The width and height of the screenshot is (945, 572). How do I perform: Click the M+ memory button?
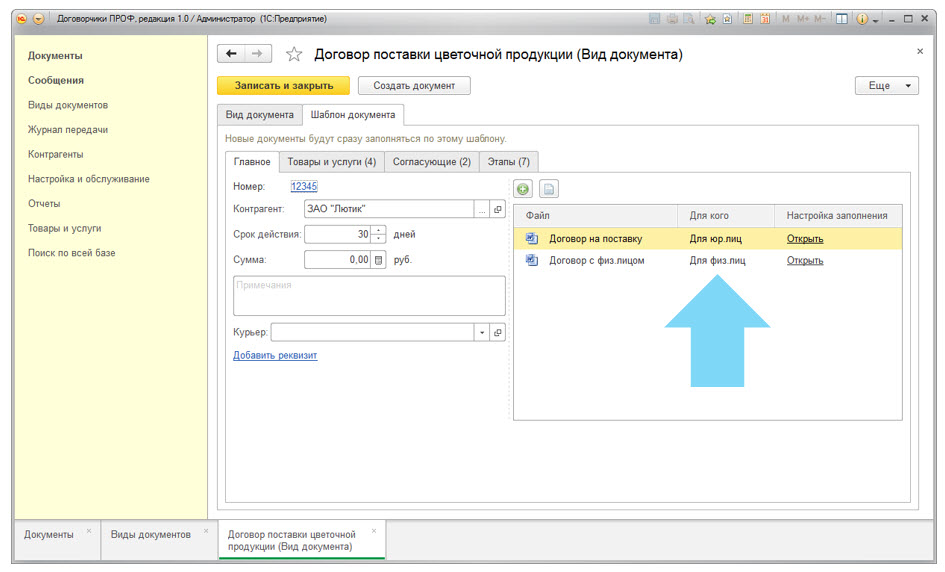[803, 19]
